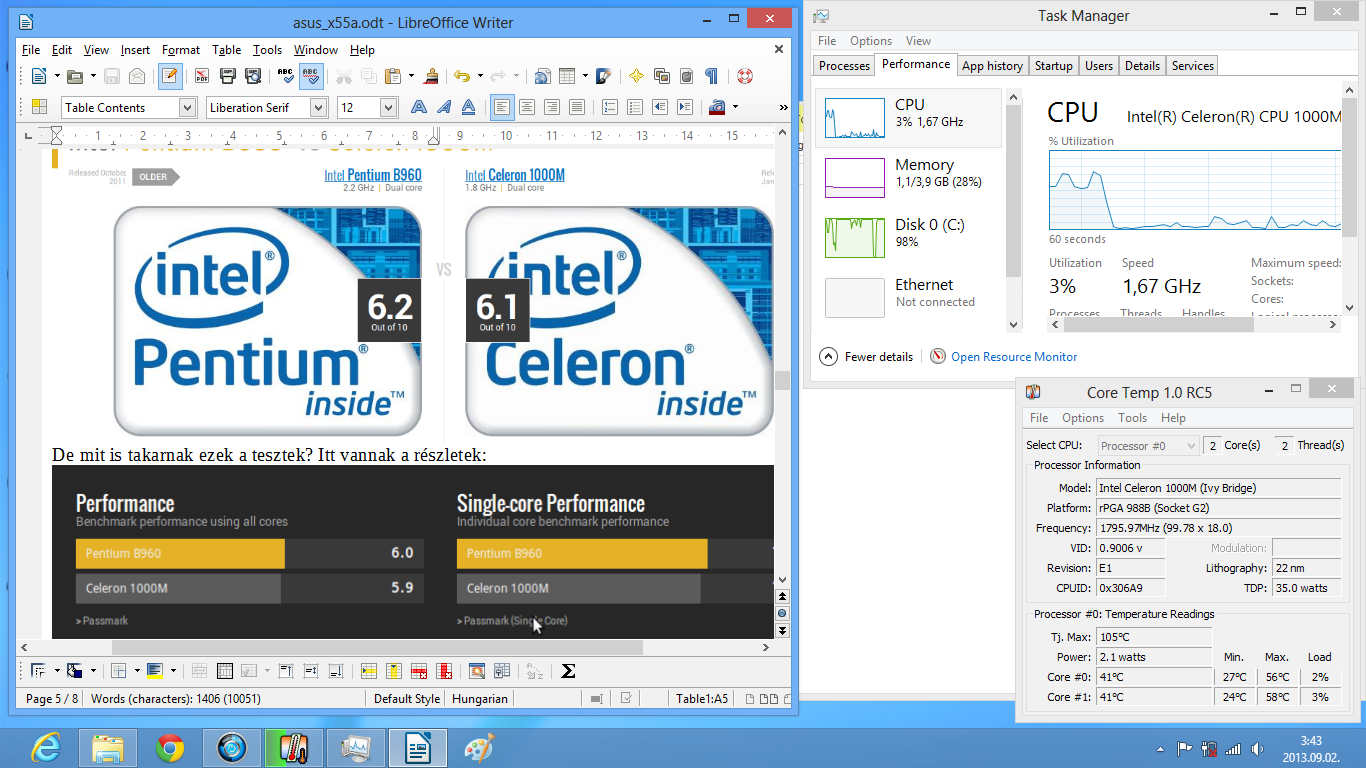
Task: Click Delete Row icon in table toolbar
Action: pyautogui.click(x=418, y=671)
